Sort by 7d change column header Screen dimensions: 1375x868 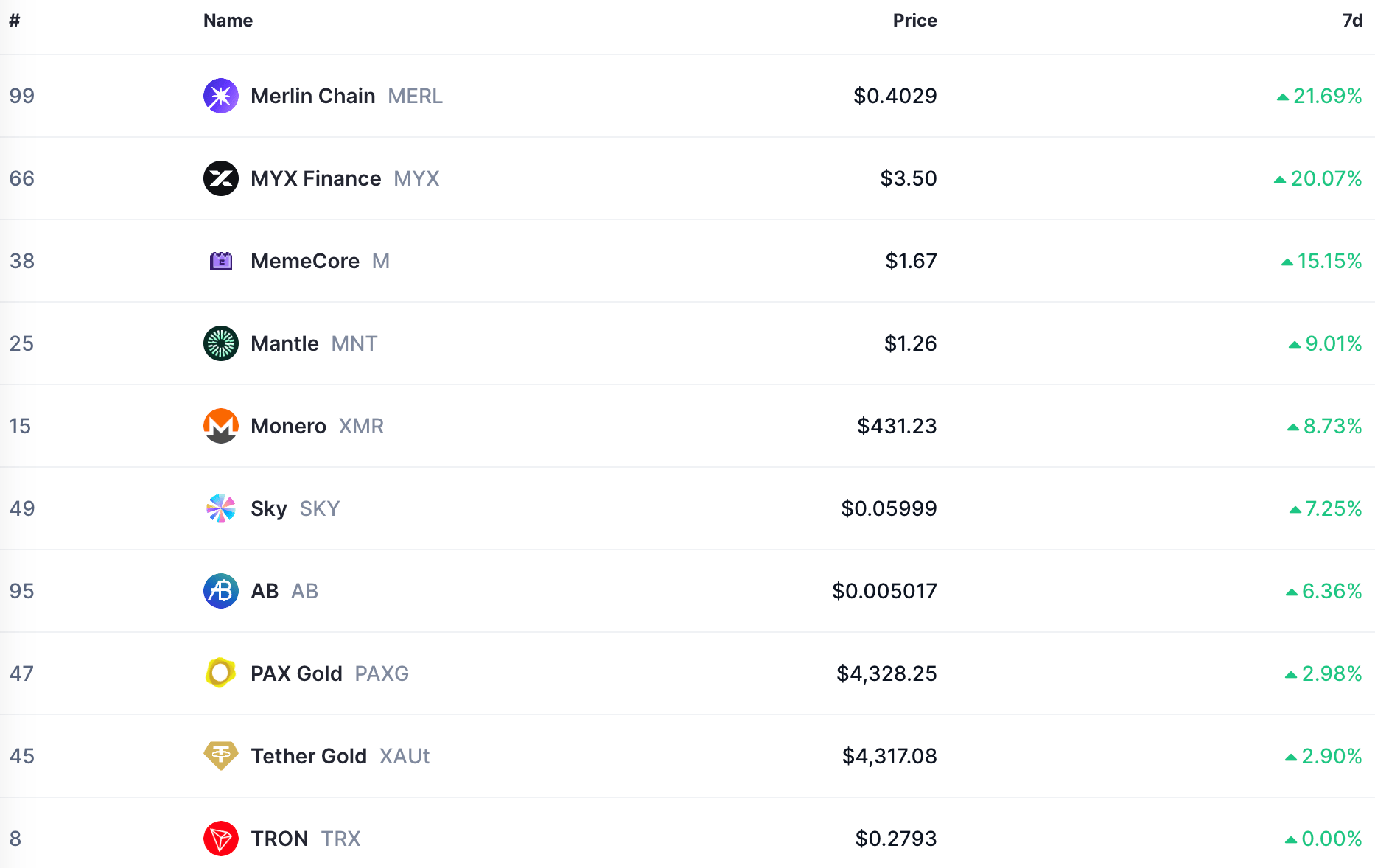[1351, 21]
